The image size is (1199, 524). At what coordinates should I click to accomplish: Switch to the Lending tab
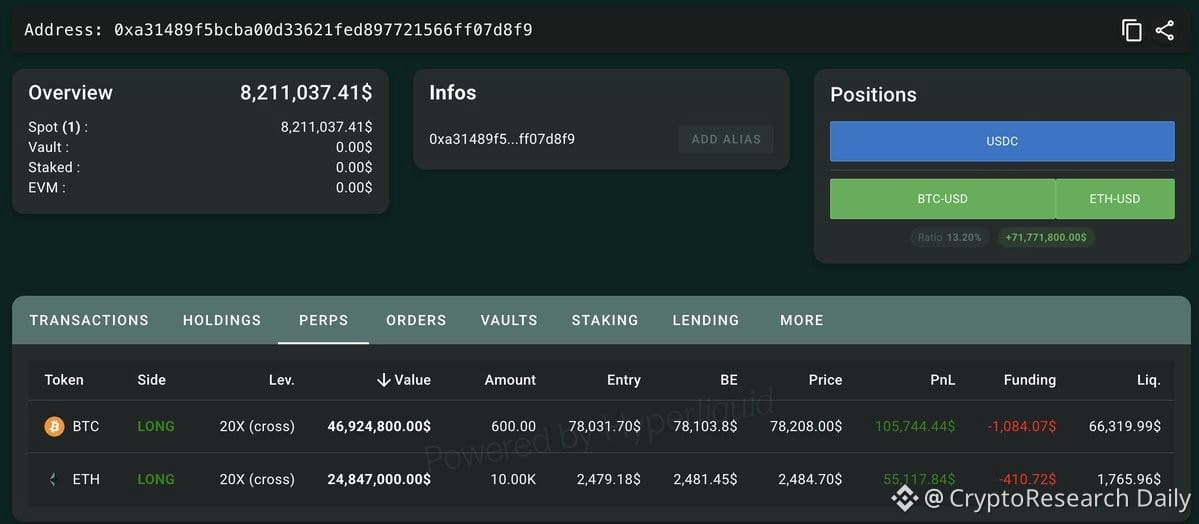706,321
